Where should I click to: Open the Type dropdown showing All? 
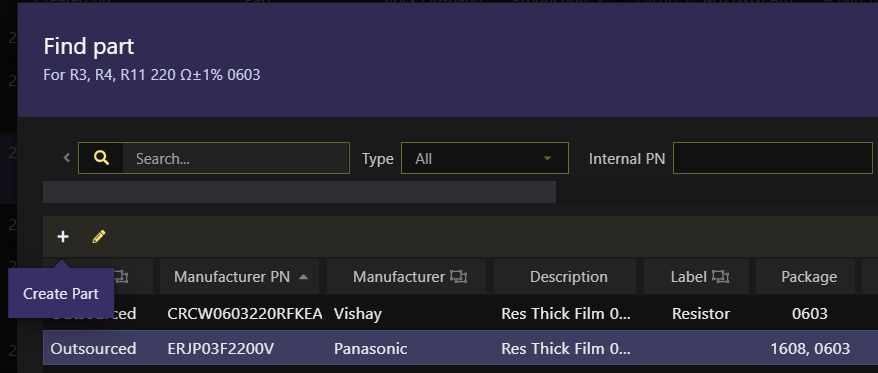click(x=485, y=158)
